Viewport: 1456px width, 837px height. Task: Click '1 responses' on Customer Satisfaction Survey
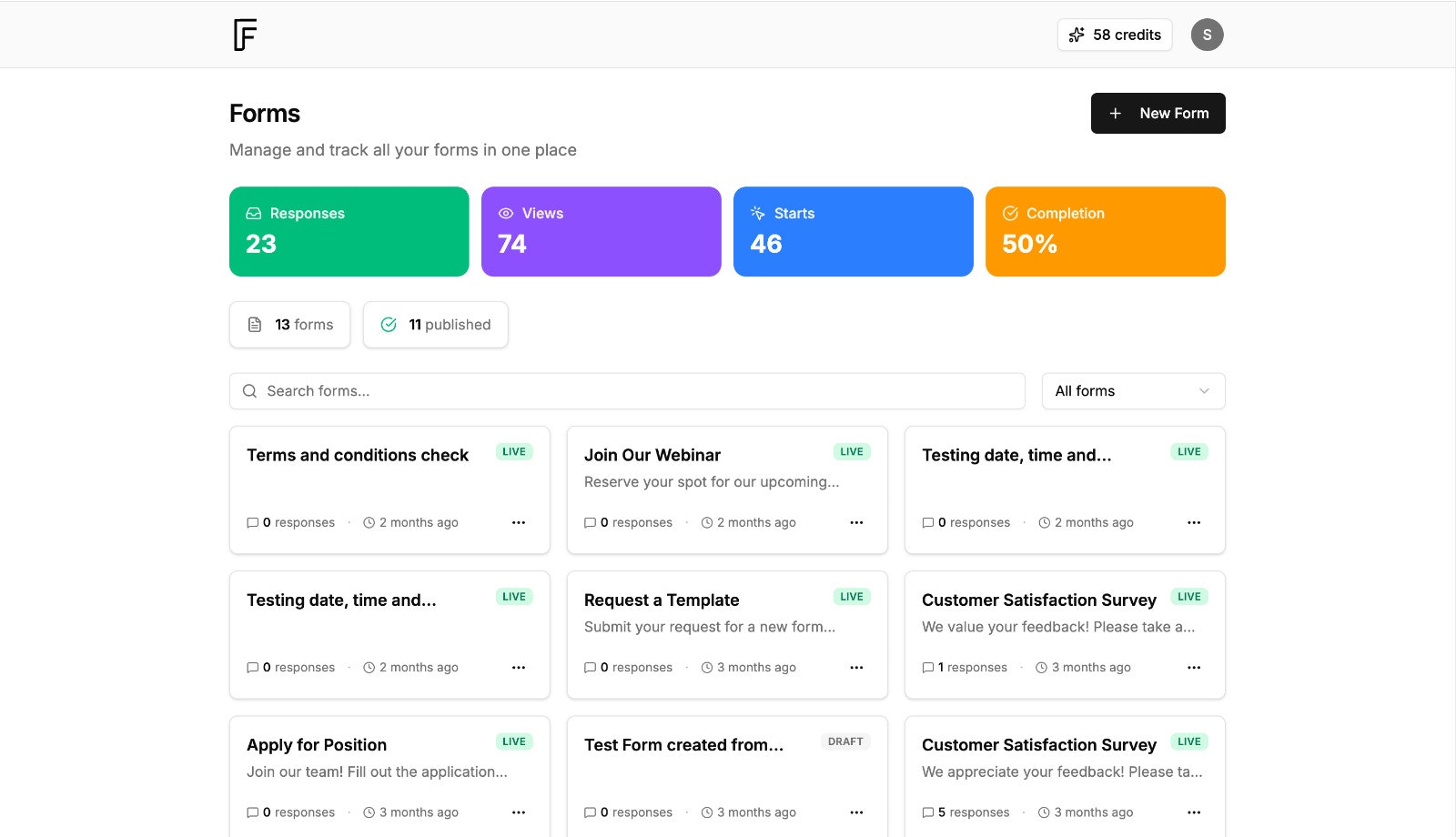pos(965,668)
